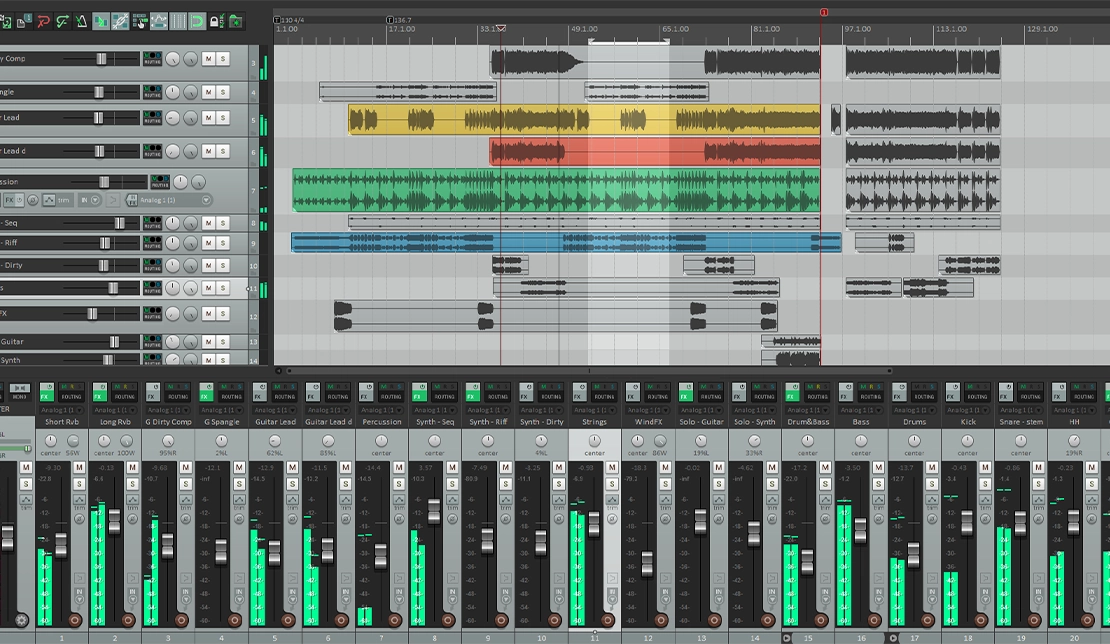Click the WindFX channel name label
The height and width of the screenshot is (644, 1110).
click(x=648, y=422)
